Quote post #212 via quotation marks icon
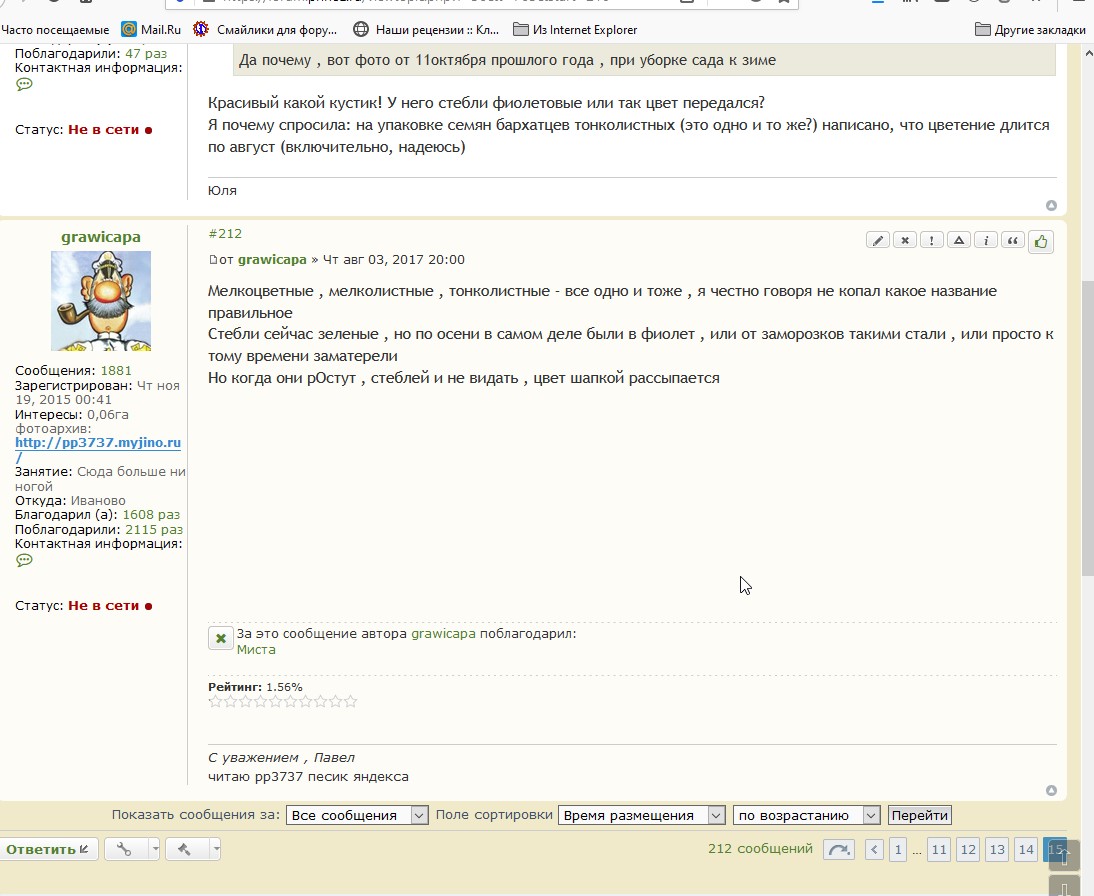Image resolution: width=1094 pixels, height=896 pixels. pos(1012,241)
